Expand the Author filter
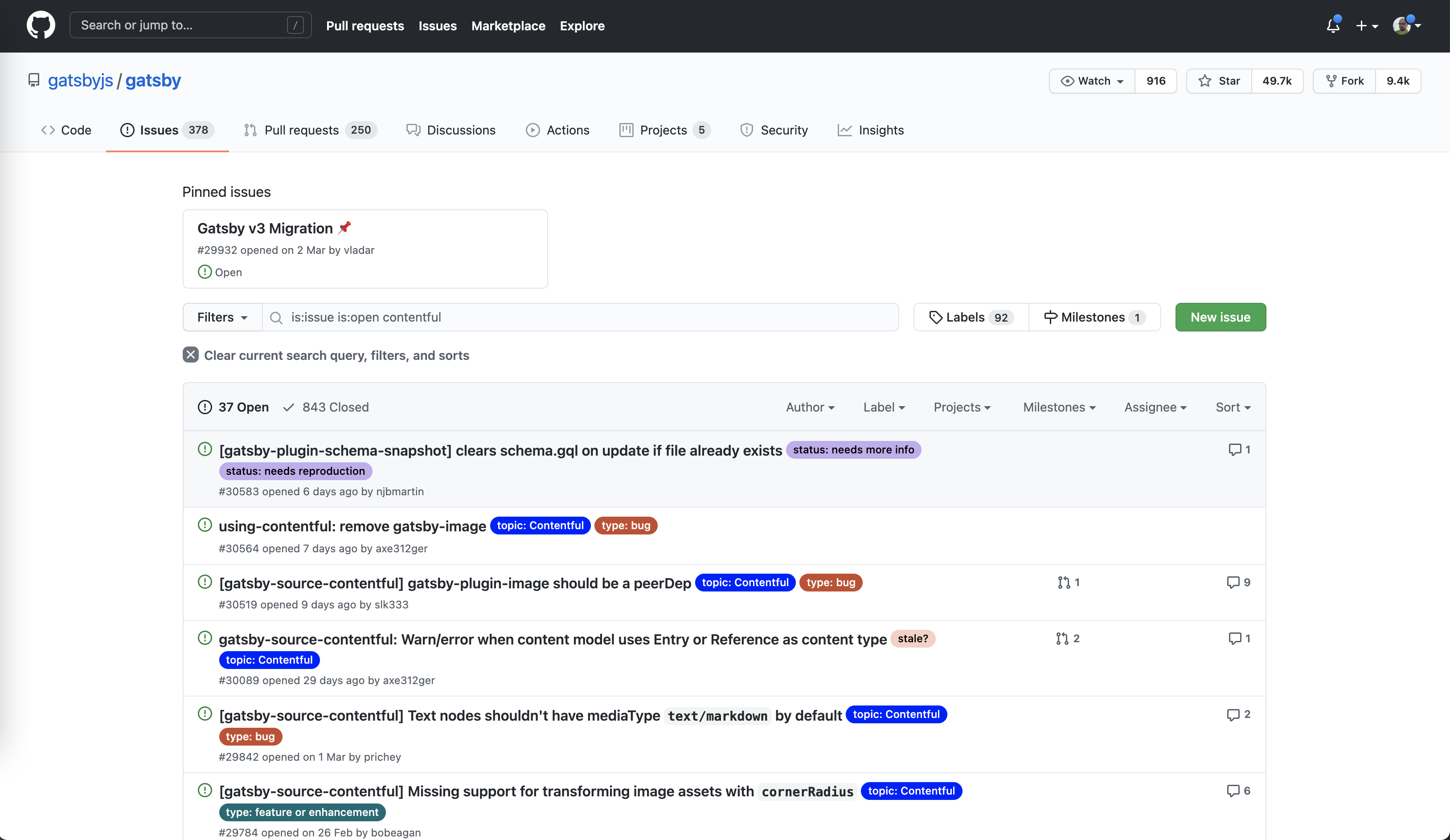This screenshot has width=1450, height=840. [x=810, y=407]
